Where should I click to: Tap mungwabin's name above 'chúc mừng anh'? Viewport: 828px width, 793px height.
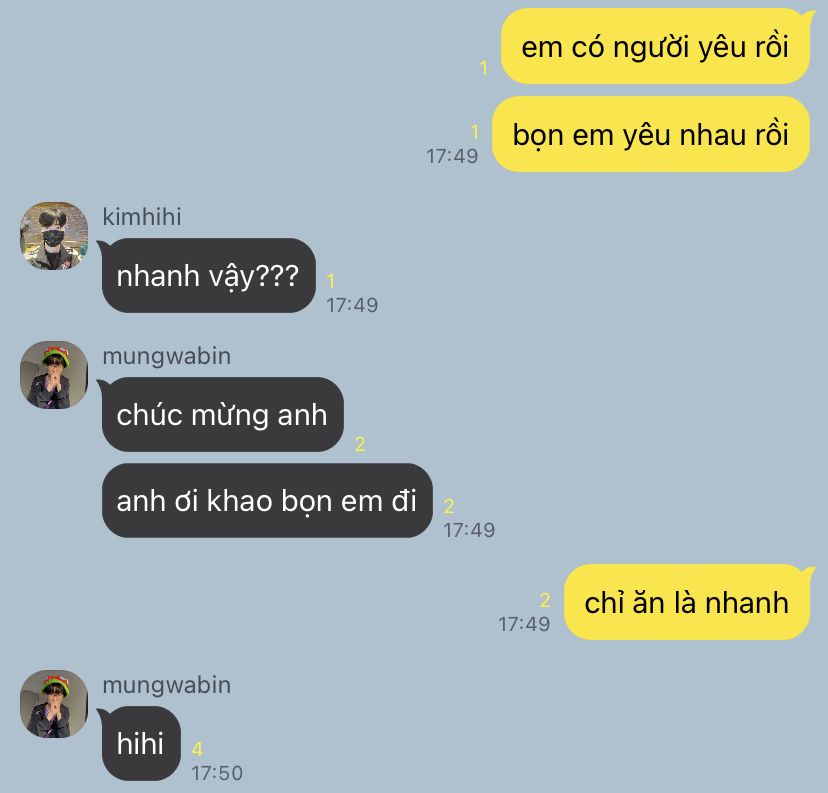click(x=166, y=356)
